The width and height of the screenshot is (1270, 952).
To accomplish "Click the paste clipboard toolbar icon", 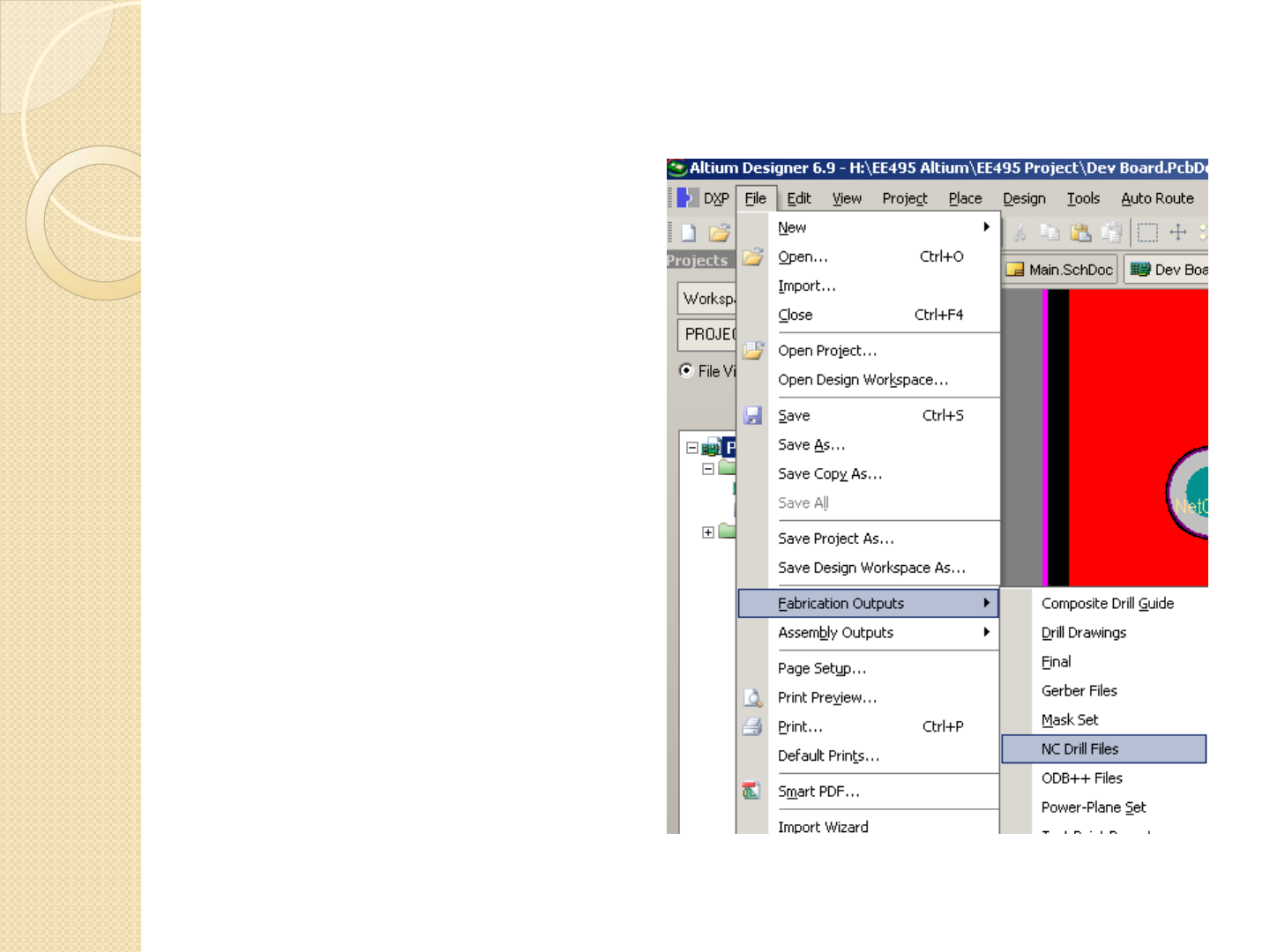I will pos(1080,233).
